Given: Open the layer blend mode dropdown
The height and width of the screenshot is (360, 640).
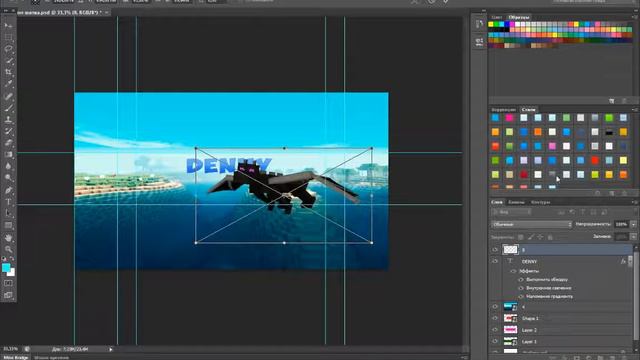Looking at the screenshot, I should point(531,224).
